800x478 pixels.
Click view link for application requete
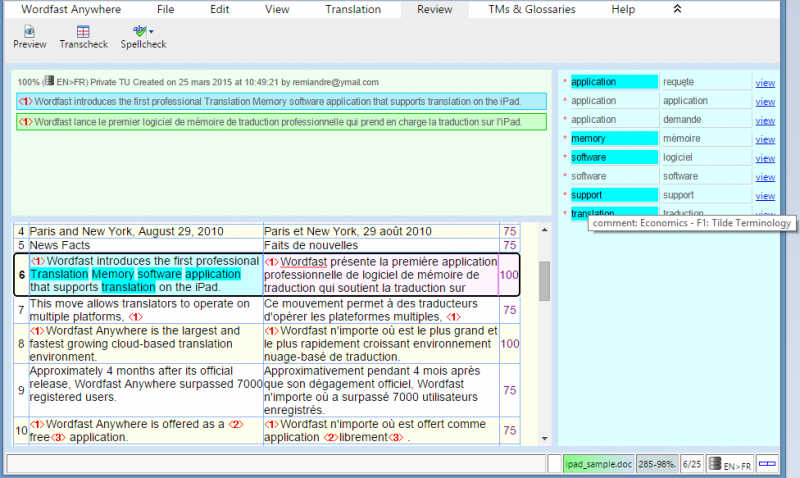765,83
